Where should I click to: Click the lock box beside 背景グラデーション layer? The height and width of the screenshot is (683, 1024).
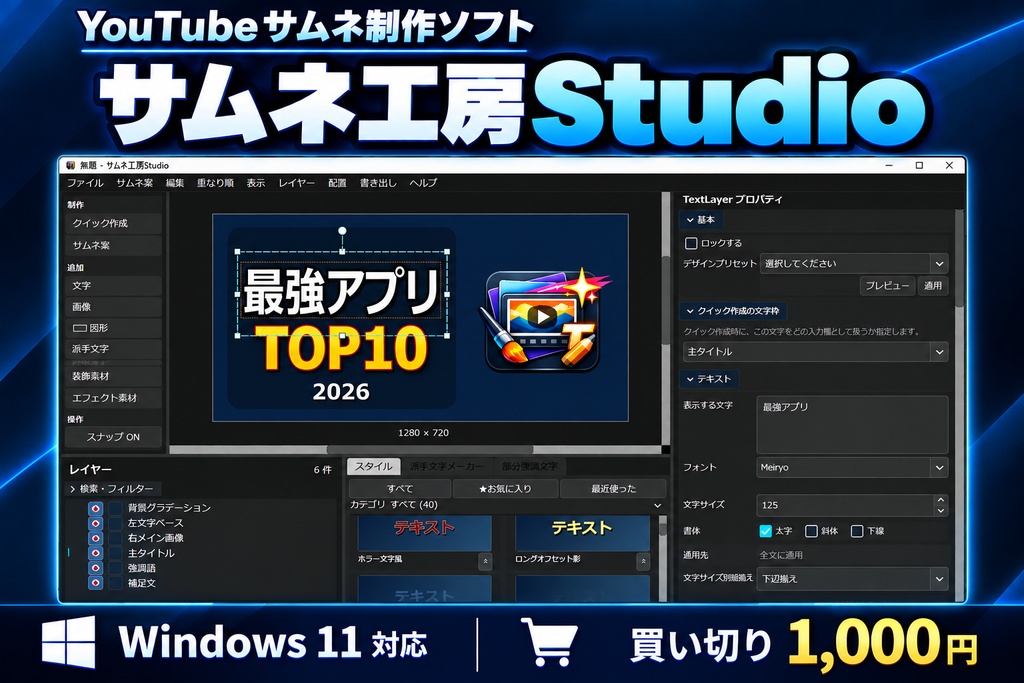116,508
